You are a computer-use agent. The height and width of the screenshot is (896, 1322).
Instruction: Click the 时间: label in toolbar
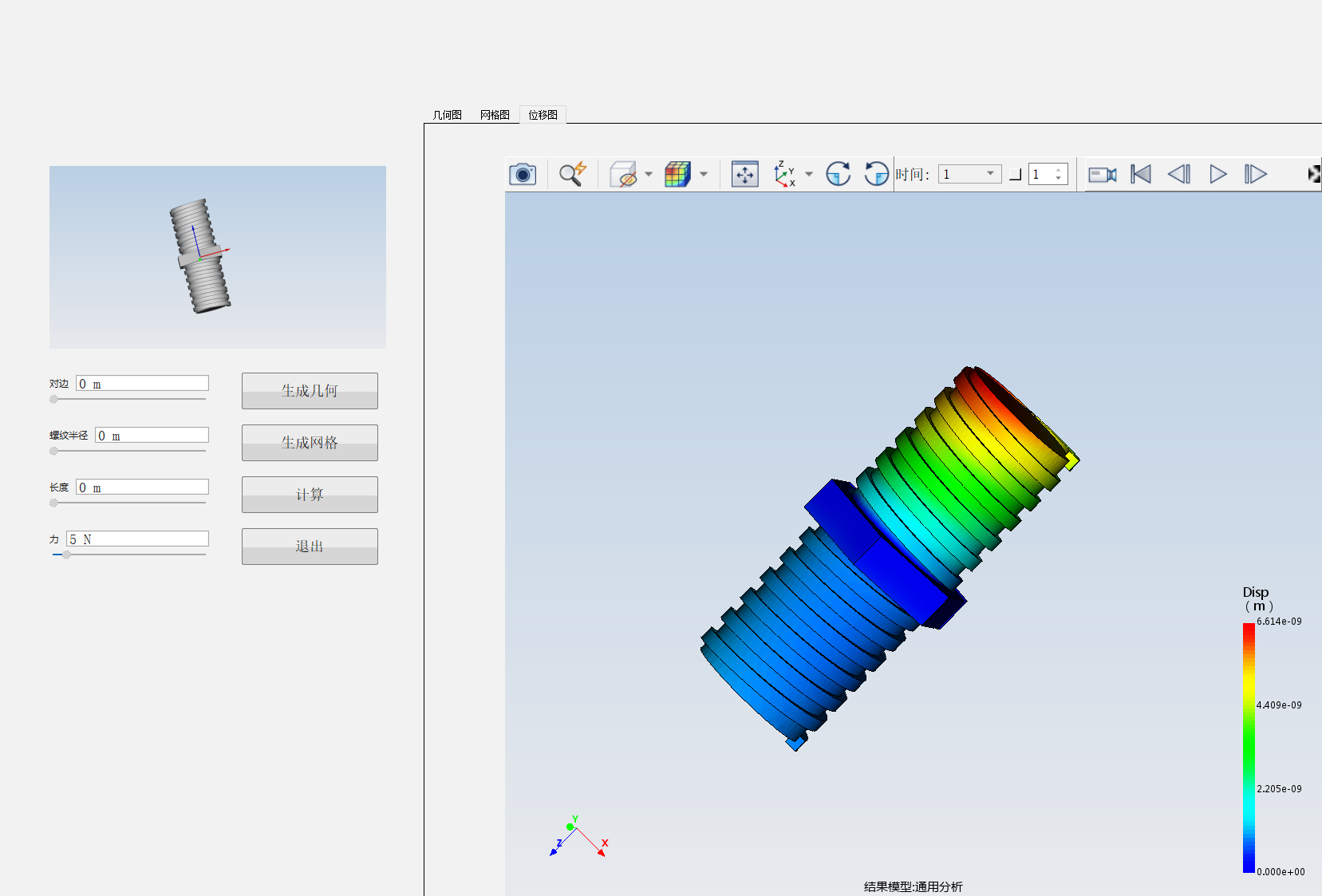tap(912, 174)
